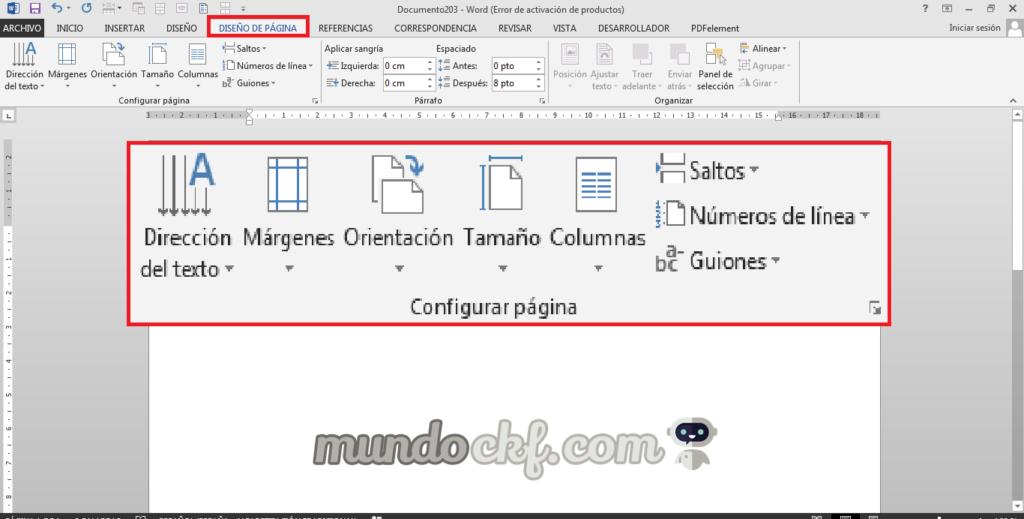Open the undo history dropdown arrow

[x=69, y=8]
